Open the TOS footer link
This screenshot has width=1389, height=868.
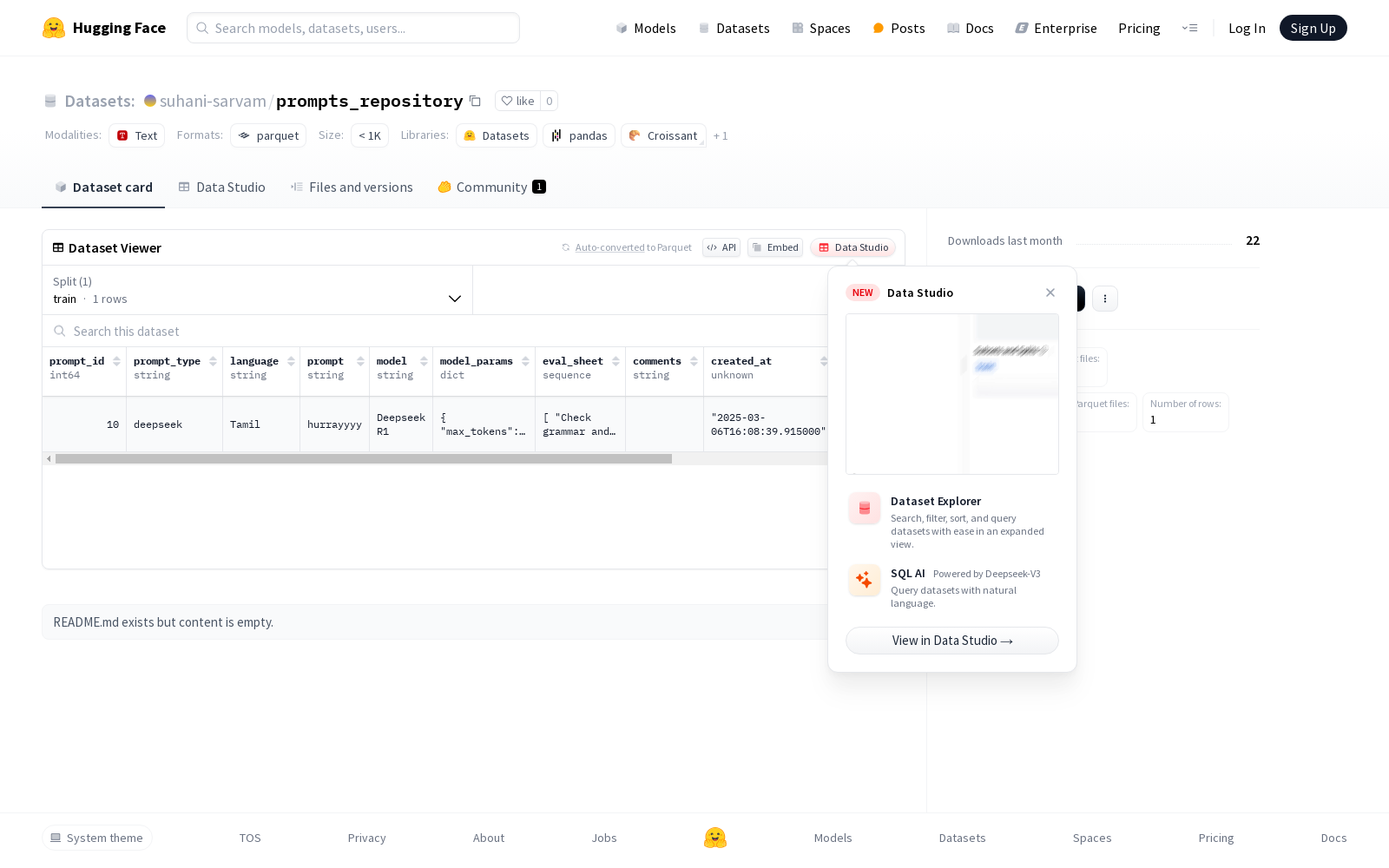(250, 838)
